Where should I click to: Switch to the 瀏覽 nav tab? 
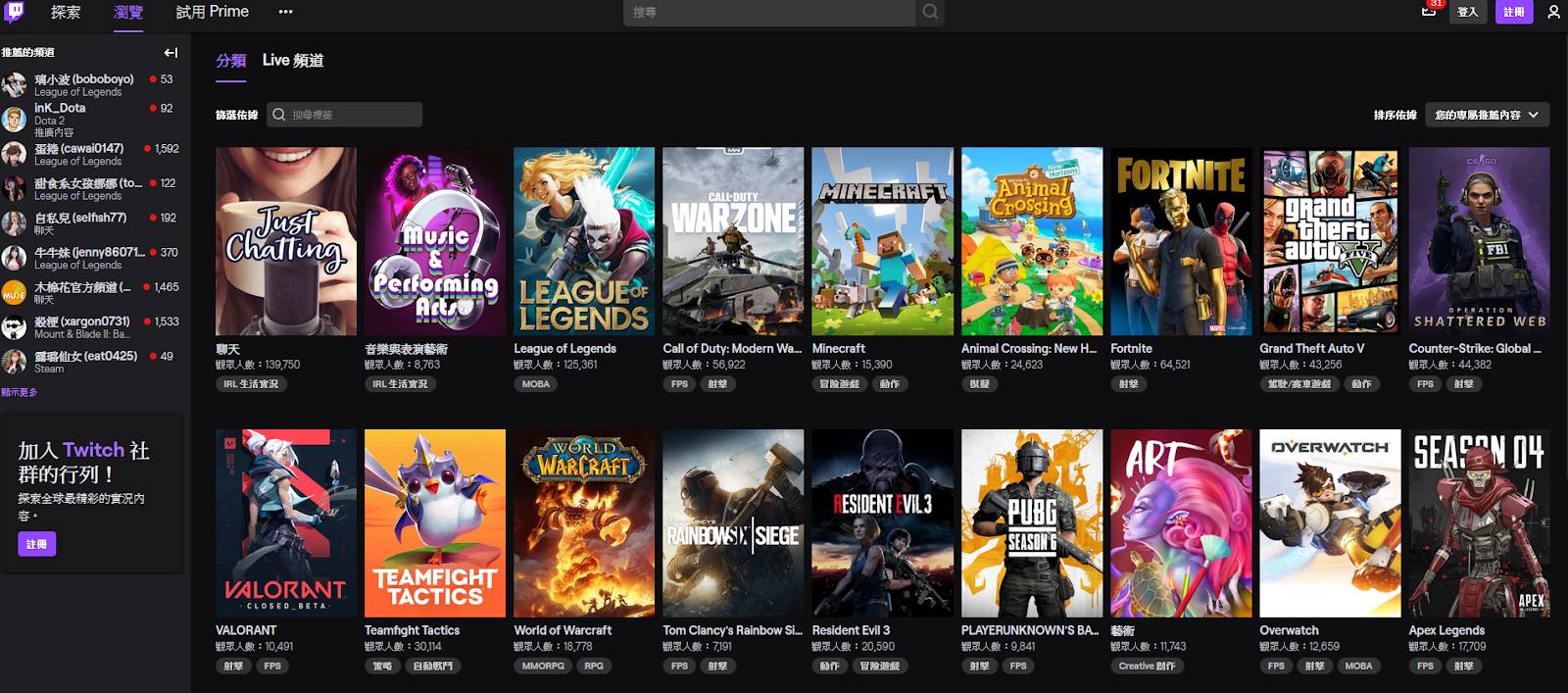tap(128, 12)
